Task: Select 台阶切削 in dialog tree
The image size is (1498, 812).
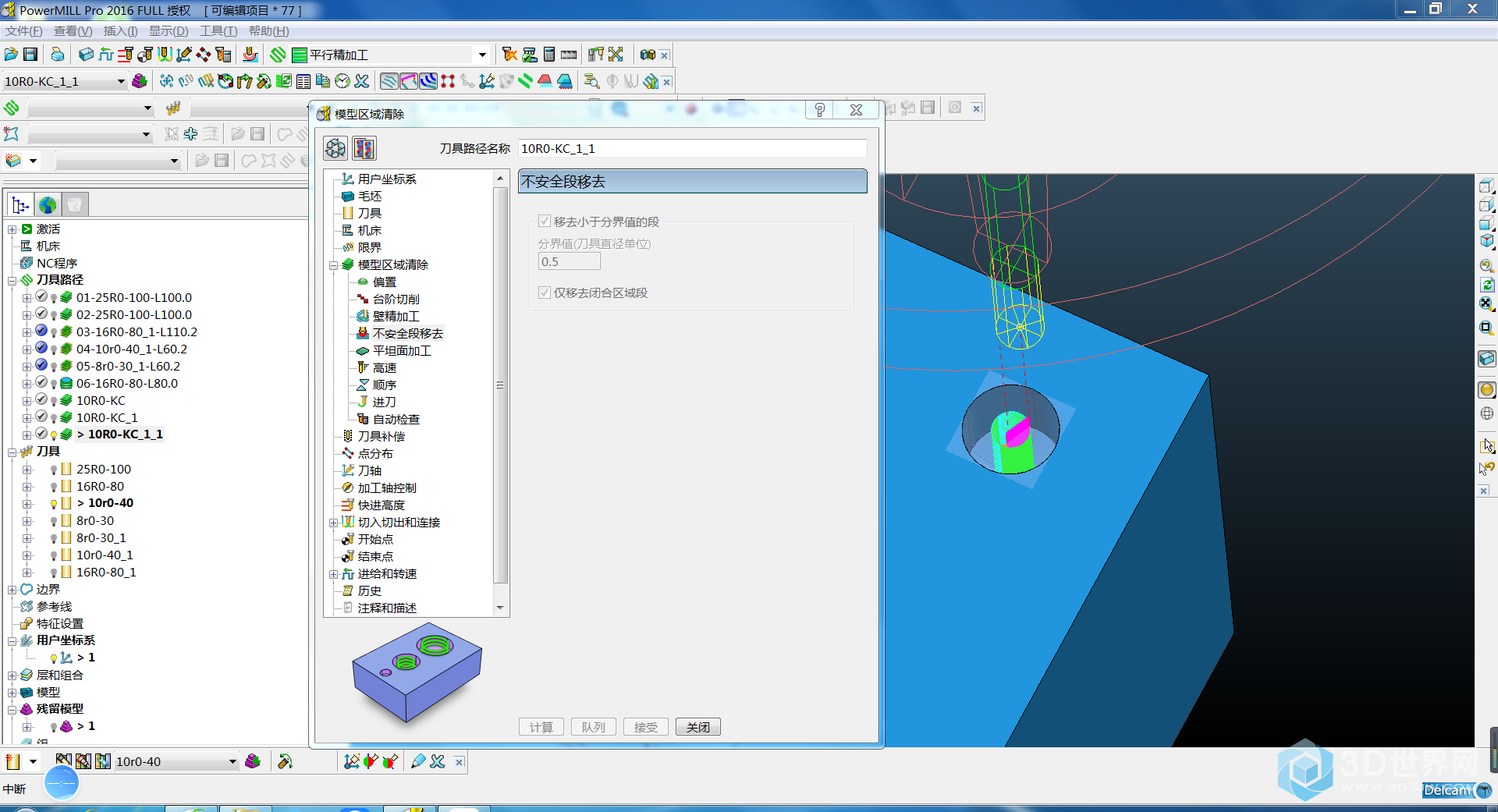Action: pos(396,299)
